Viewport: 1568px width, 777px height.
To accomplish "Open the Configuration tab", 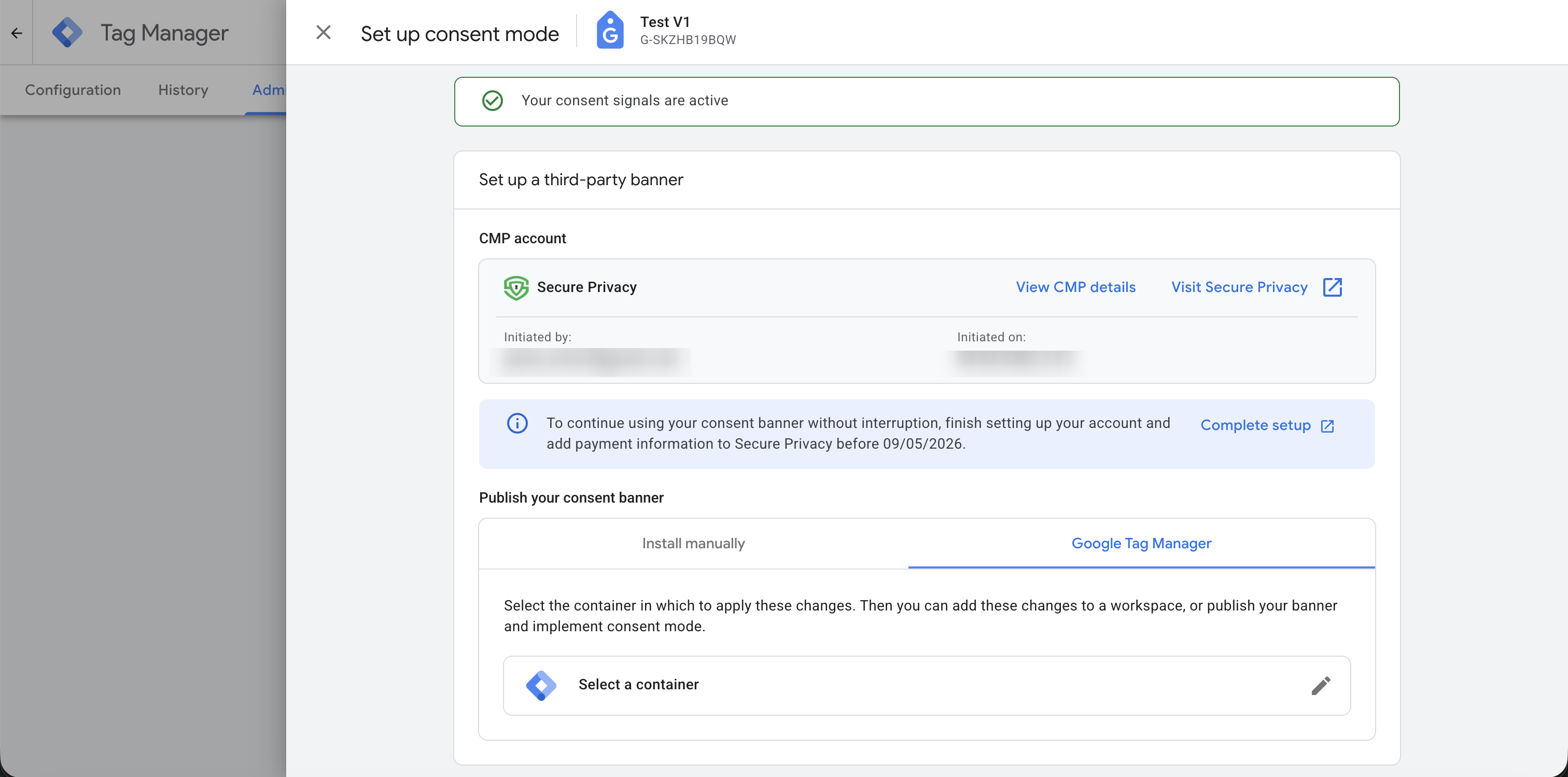I will [73, 90].
